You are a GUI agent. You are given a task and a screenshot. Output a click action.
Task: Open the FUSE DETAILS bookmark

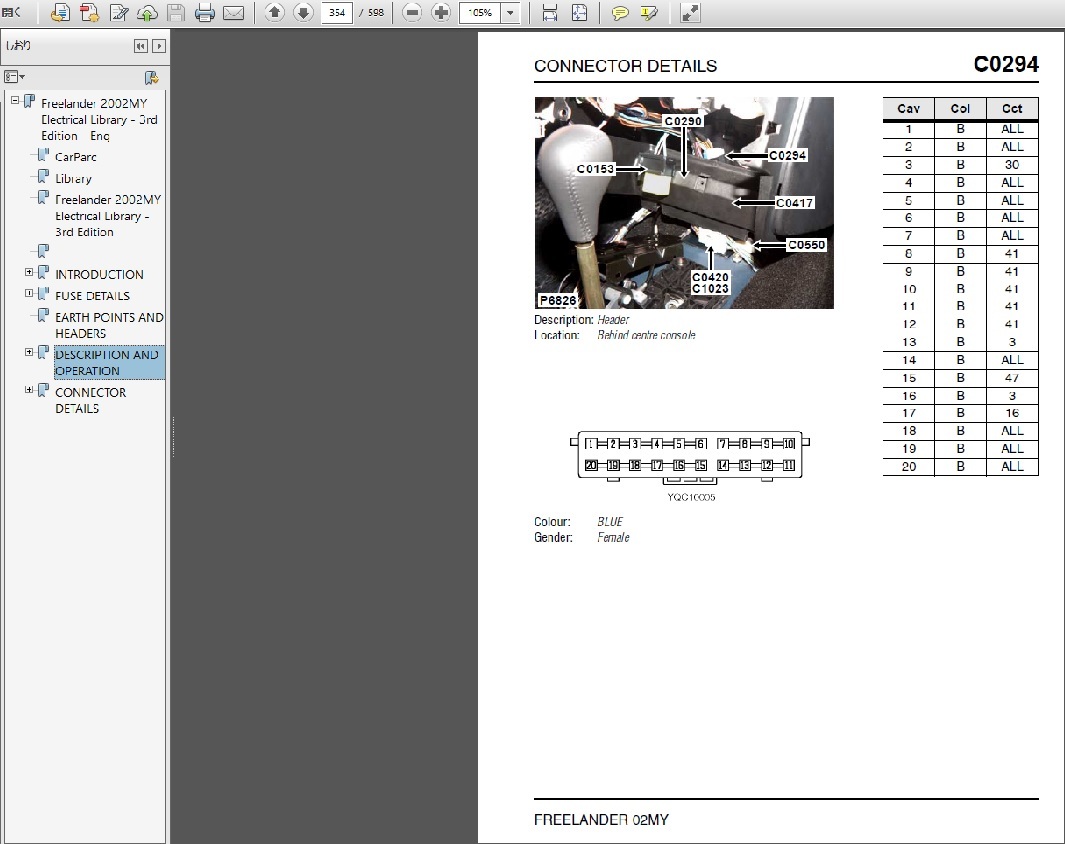[x=92, y=296]
